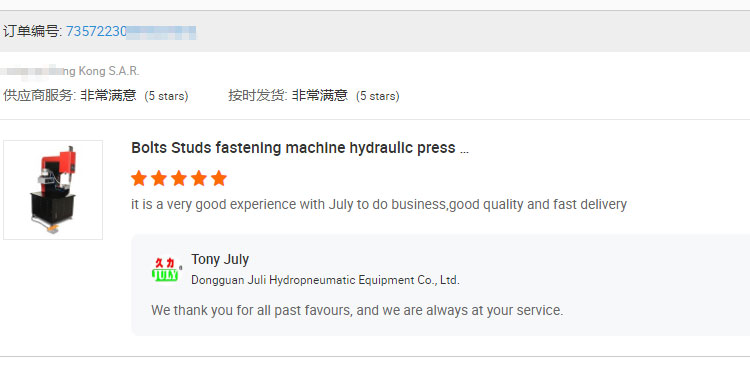This screenshot has width=750, height=366.
Task: Click the supplier reply about past favours
Action: [x=357, y=311]
